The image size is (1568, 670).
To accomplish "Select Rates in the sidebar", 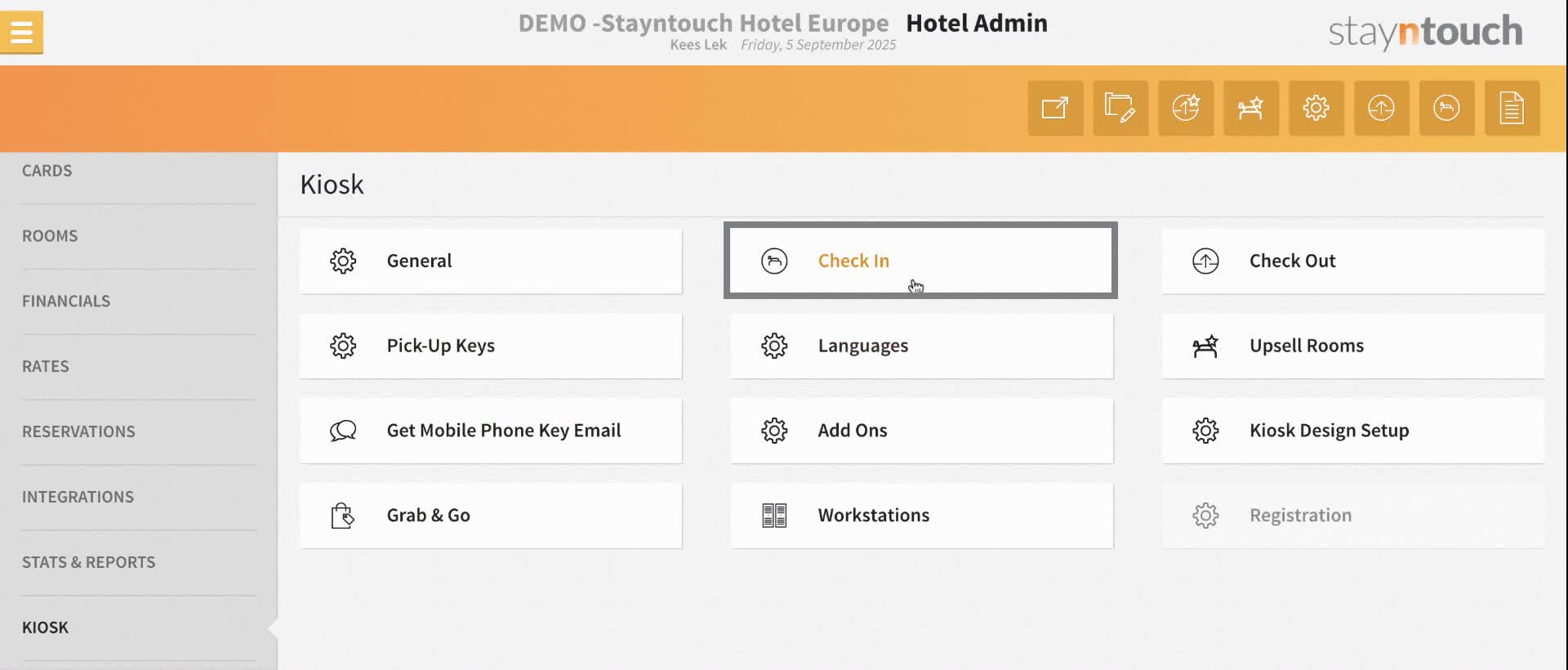I will click(46, 367).
